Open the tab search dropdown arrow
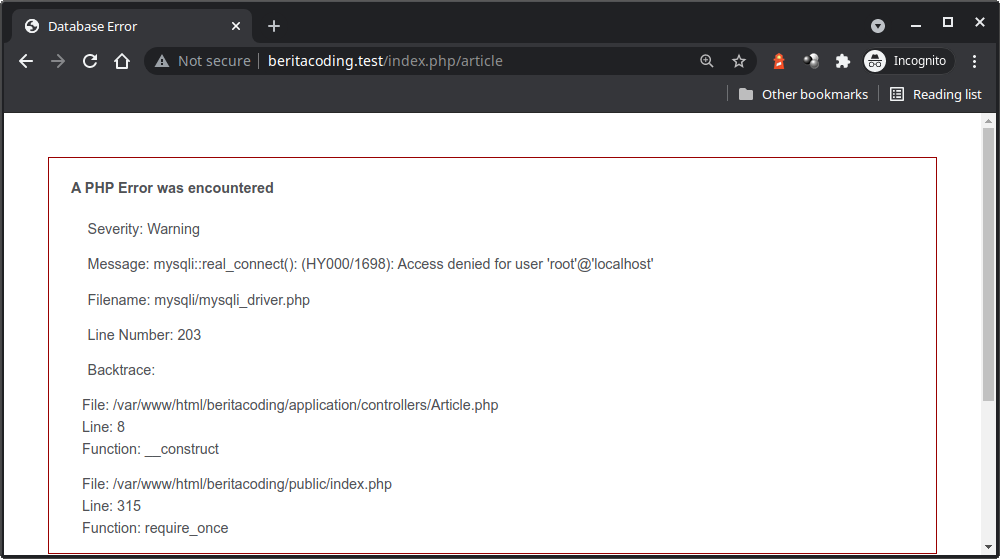The width and height of the screenshot is (1000, 559). tap(878, 26)
